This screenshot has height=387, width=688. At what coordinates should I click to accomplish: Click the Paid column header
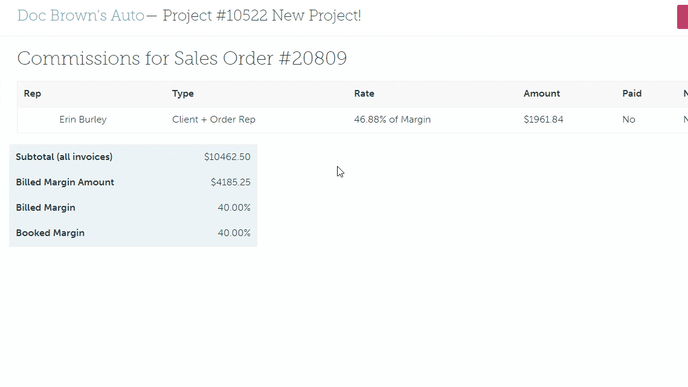[632, 93]
